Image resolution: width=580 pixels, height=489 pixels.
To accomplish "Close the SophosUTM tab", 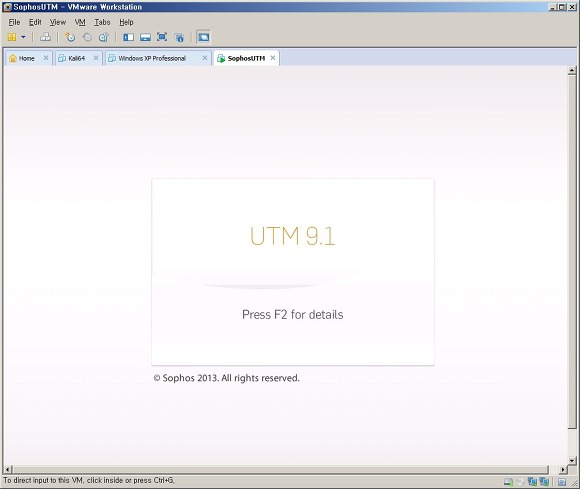I will 273,58.
